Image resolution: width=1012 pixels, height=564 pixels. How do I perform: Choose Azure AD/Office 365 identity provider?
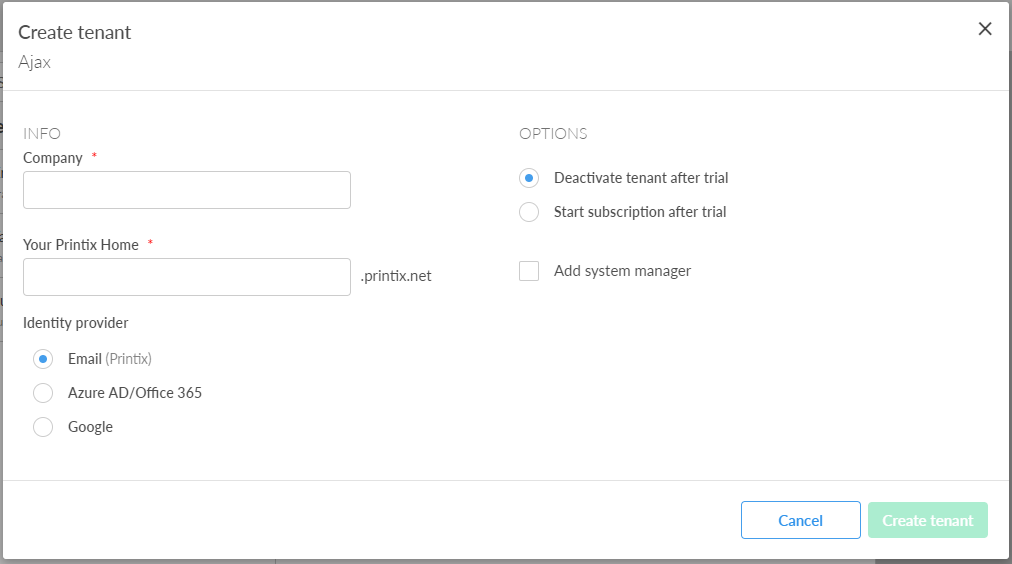[x=43, y=393]
